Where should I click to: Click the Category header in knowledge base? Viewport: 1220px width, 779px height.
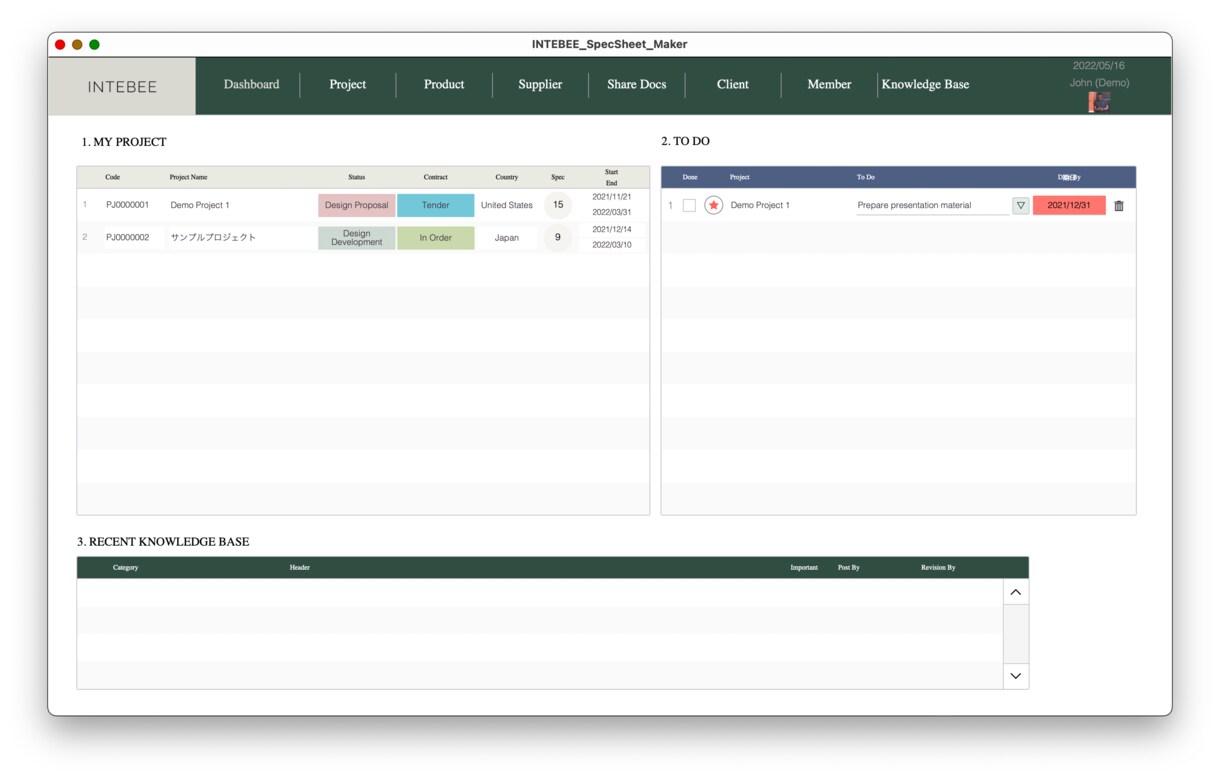pyautogui.click(x=125, y=567)
